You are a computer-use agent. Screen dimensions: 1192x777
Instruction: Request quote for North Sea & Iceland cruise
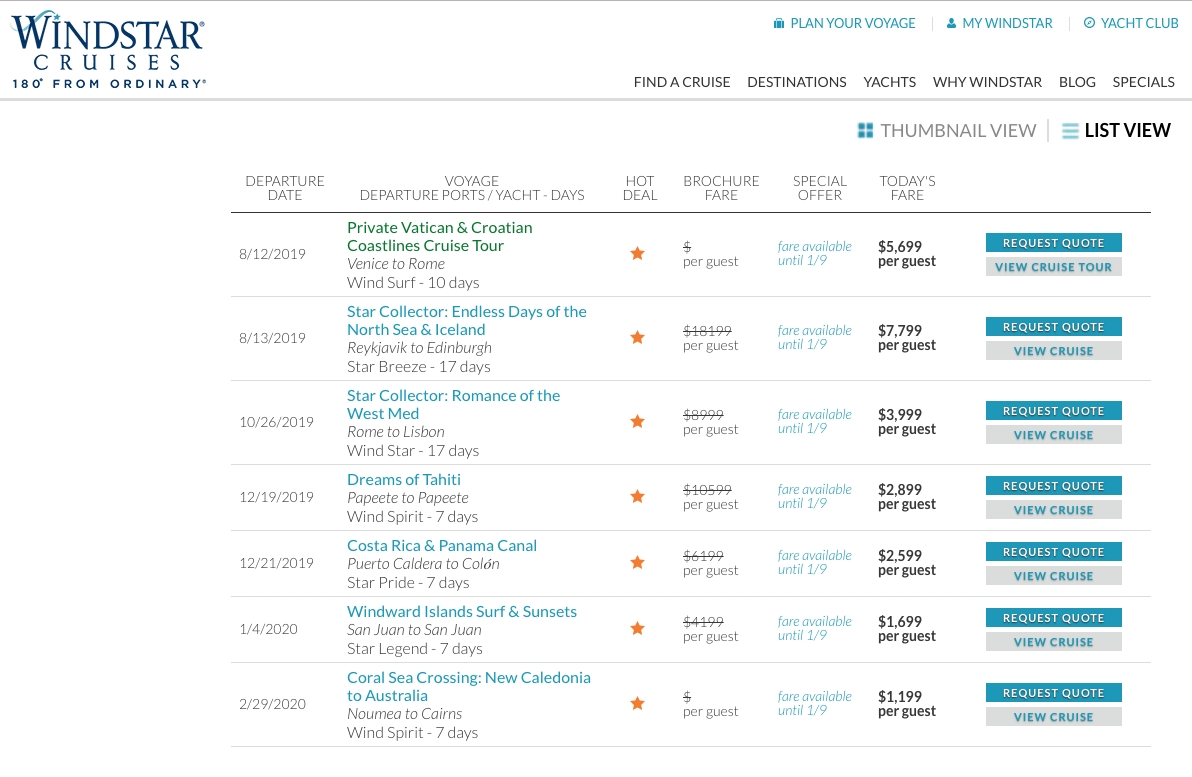point(1054,327)
